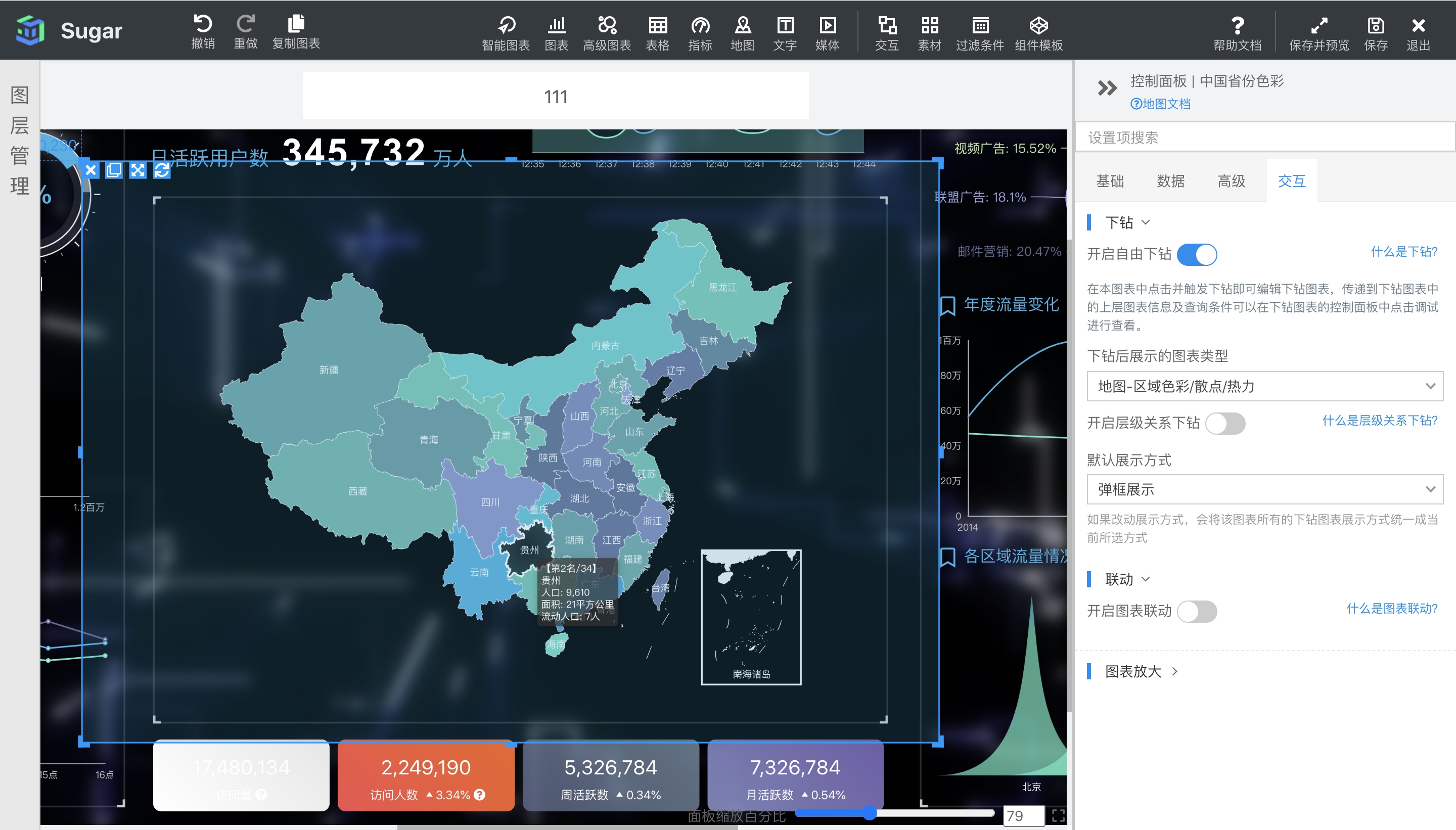Viewport: 1456px width, 830px height.
Task: Click the 什么是层级关系下钻? link
Action: (x=1380, y=420)
